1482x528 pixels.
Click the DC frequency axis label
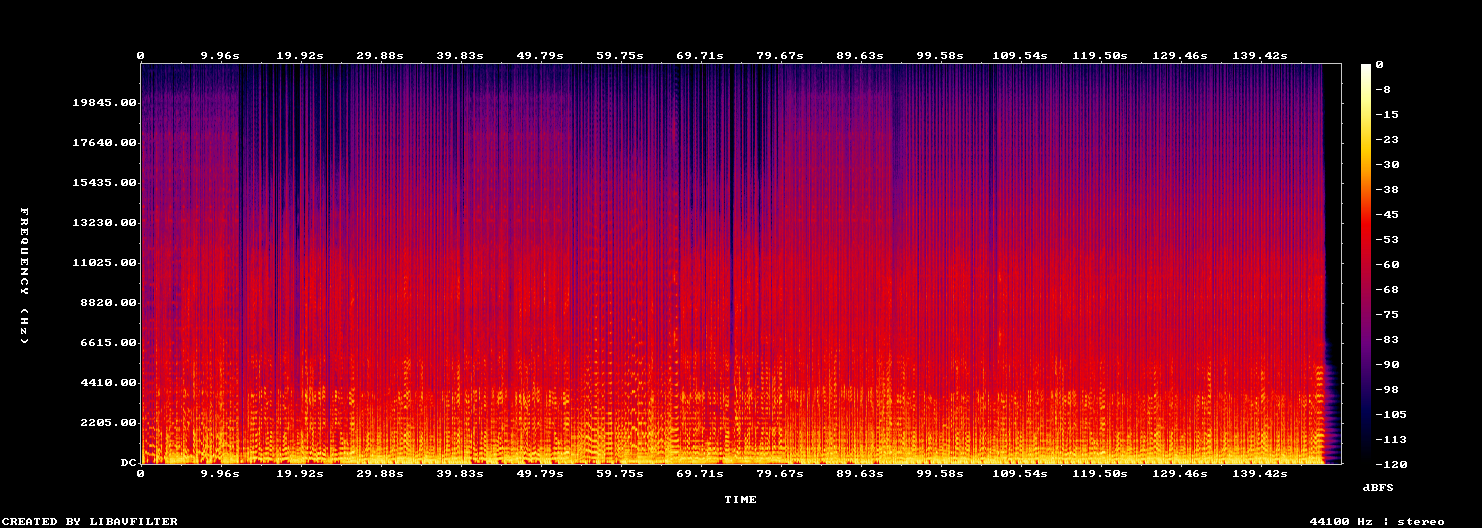click(x=128, y=463)
